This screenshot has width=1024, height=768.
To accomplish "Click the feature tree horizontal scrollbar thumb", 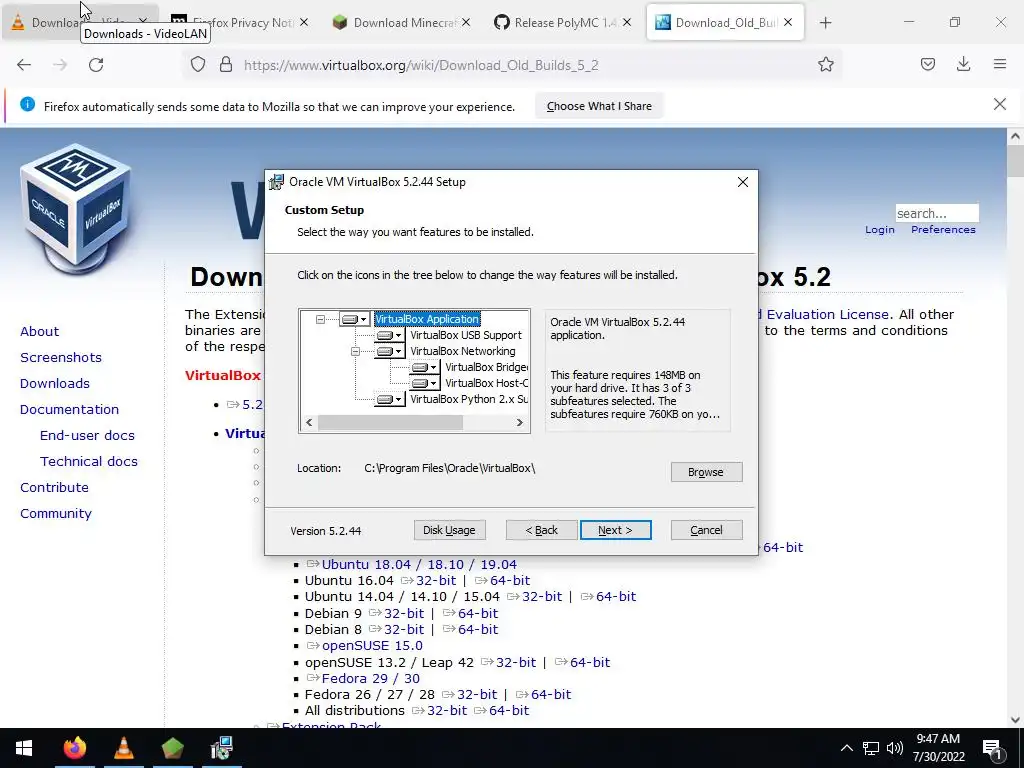I will click(x=390, y=423).
